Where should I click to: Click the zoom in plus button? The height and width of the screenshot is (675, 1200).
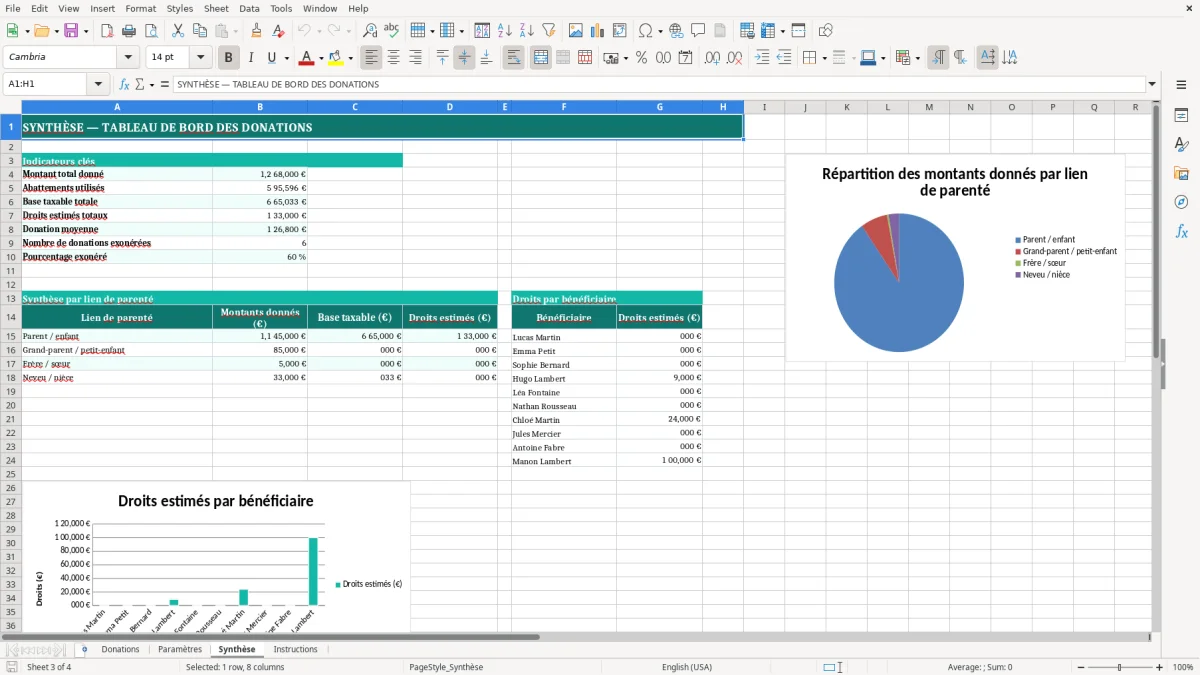[1159, 667]
